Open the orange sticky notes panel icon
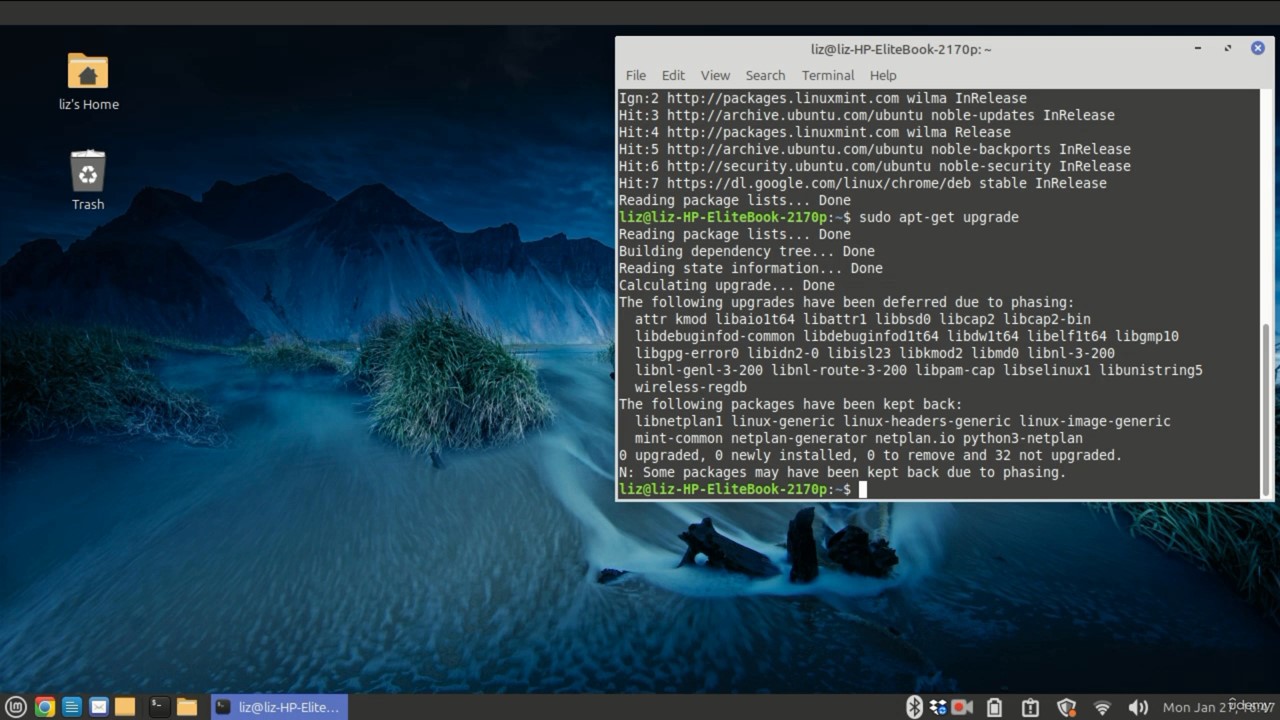The width and height of the screenshot is (1280, 720). coord(125,707)
